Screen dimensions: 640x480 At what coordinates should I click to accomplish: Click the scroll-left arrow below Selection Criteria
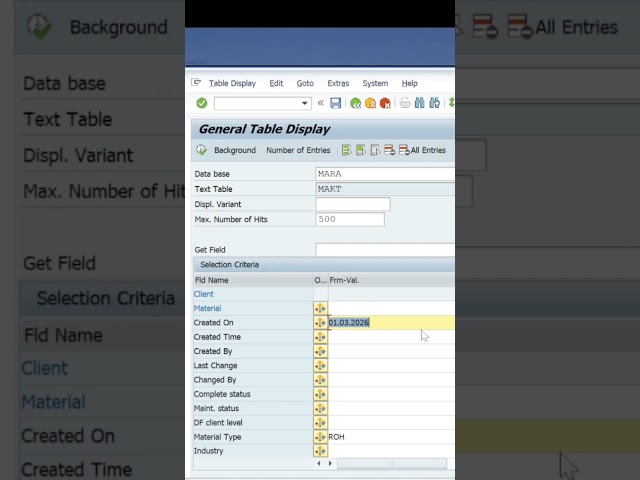319,463
